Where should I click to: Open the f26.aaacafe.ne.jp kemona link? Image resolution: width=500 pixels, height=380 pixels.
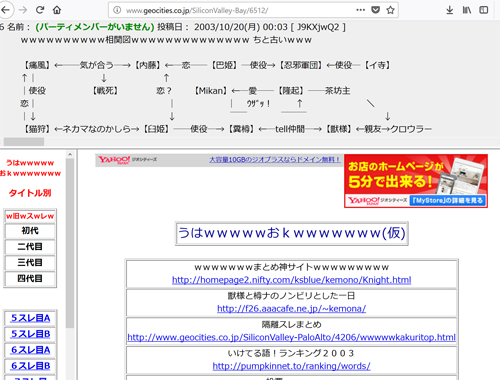tap(291, 309)
